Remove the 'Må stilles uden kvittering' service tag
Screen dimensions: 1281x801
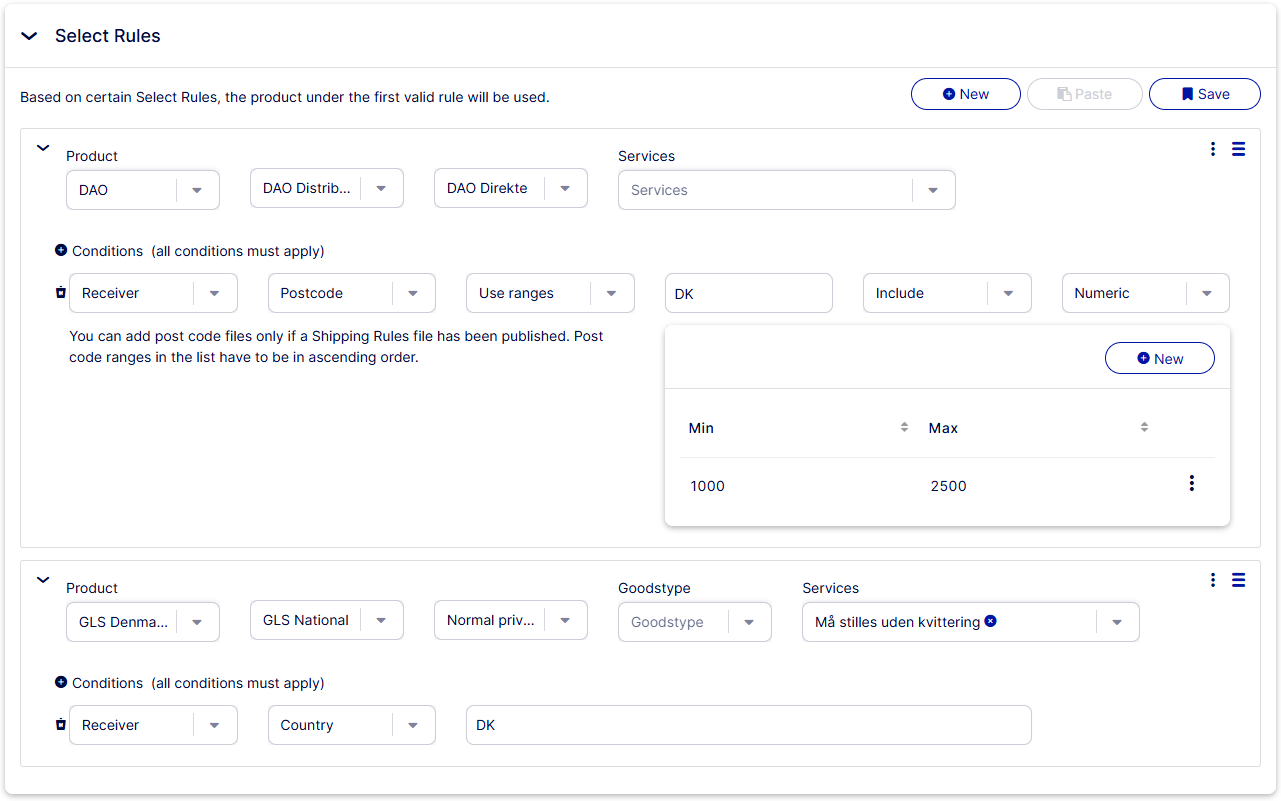point(990,621)
